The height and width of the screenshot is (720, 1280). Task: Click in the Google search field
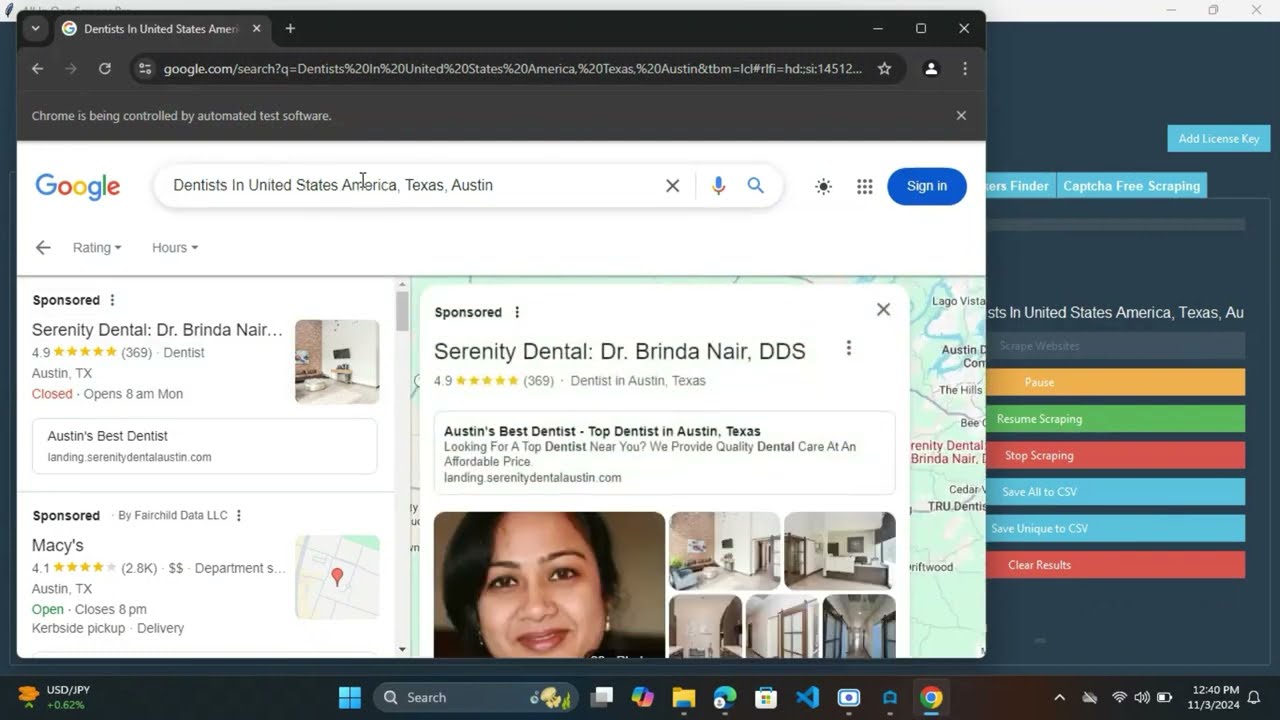[x=410, y=186]
